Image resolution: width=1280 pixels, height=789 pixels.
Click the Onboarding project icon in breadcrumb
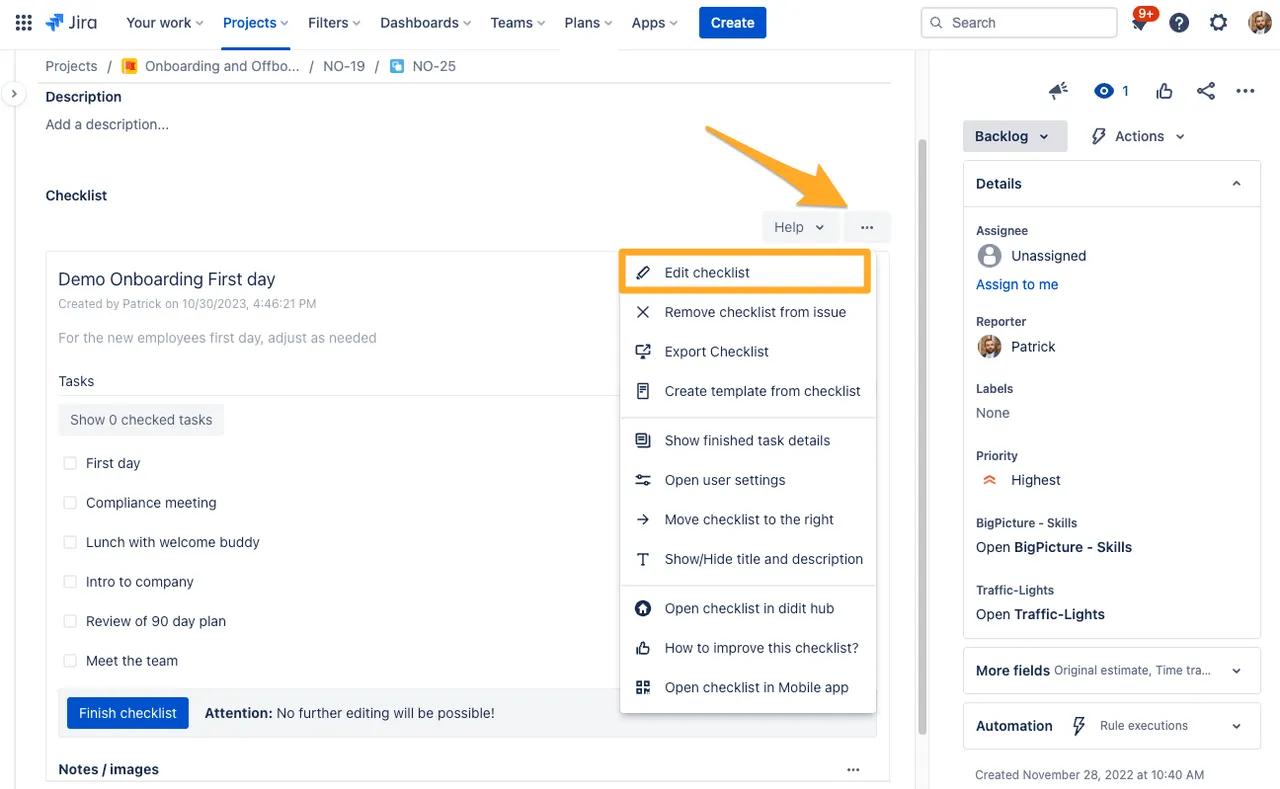point(129,66)
